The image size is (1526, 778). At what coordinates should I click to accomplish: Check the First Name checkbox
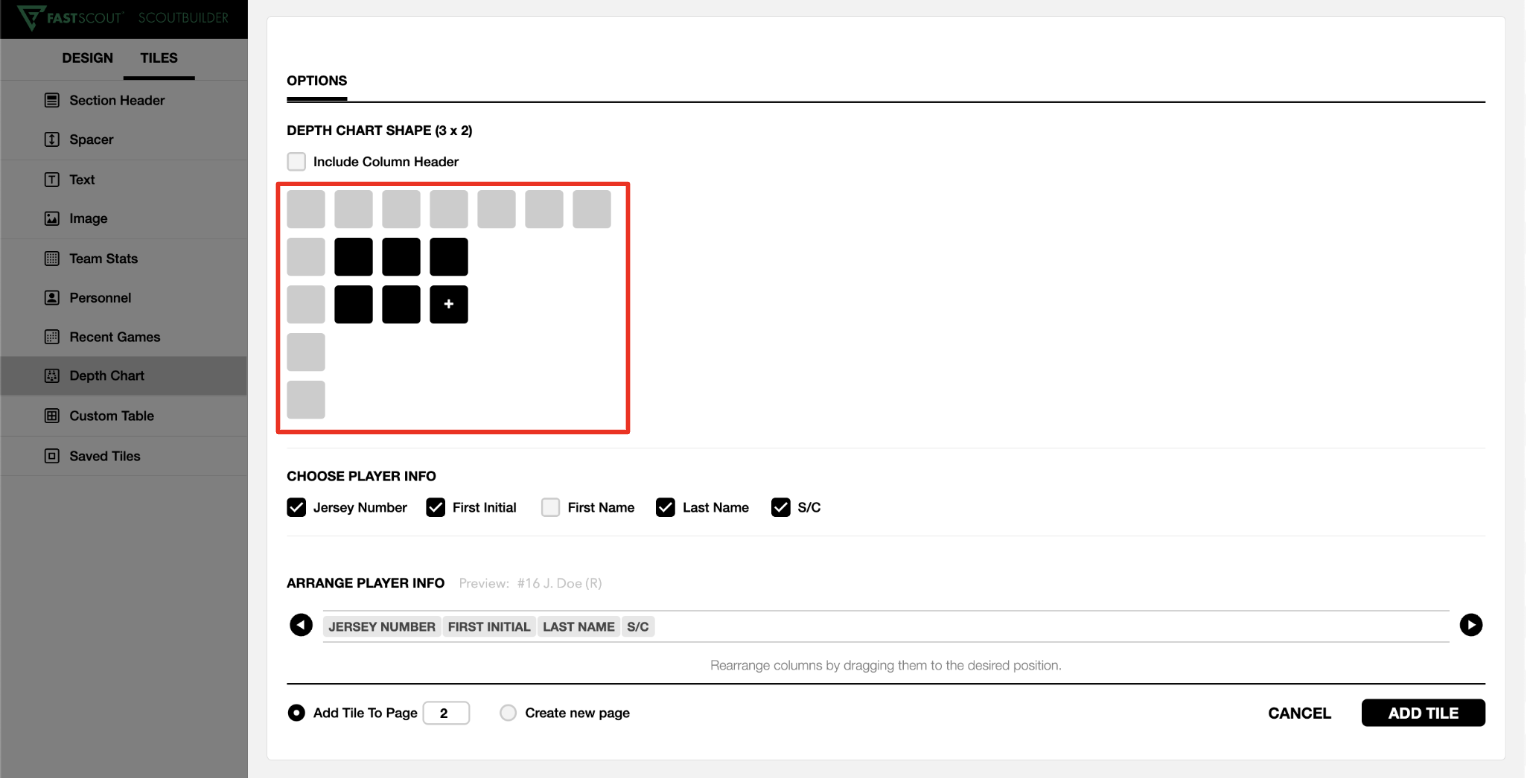pos(550,507)
